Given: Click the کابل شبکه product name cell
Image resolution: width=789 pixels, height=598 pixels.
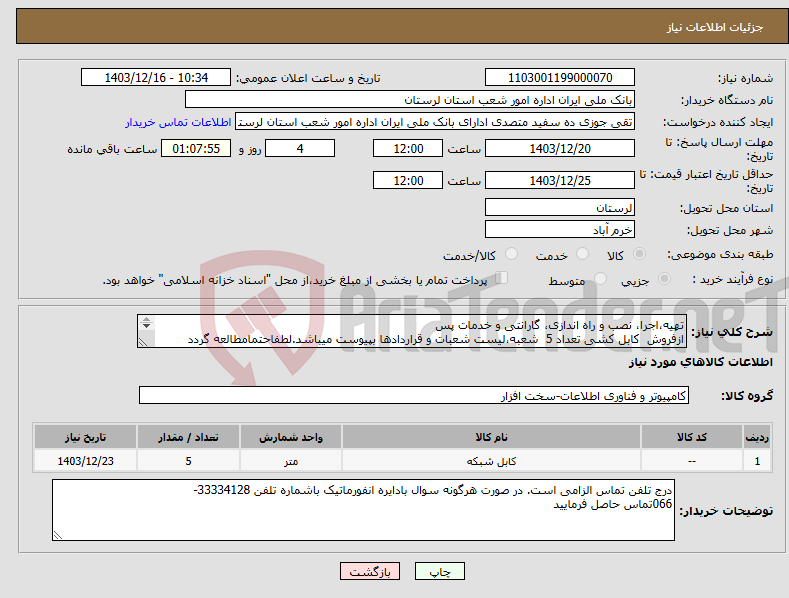Looking at the screenshot, I should (x=491, y=461).
